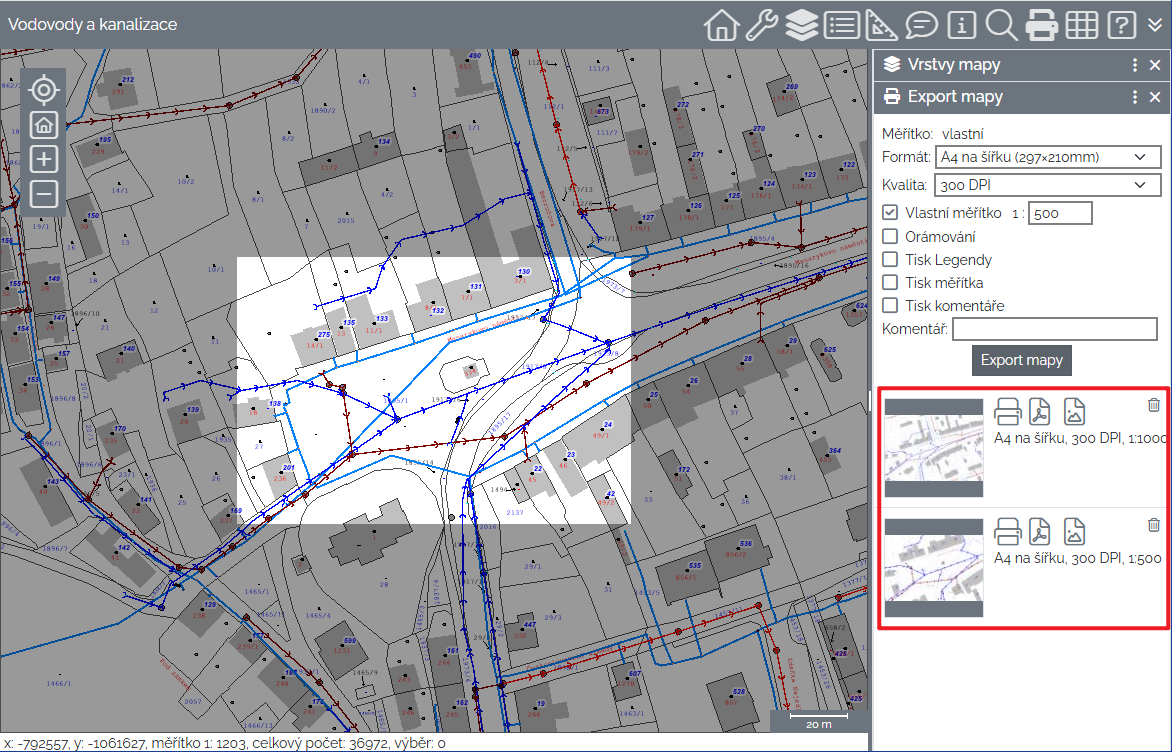Click the Export mapy button
The width and height of the screenshot is (1172, 752).
pyautogui.click(x=1021, y=360)
